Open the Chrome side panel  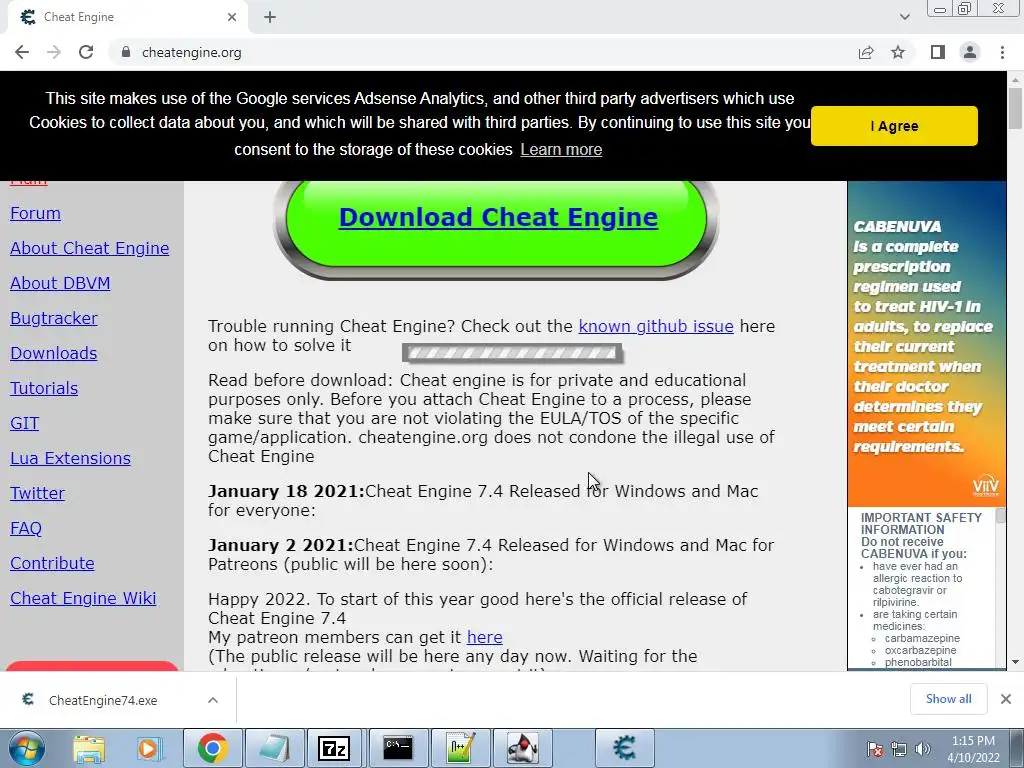tap(938, 52)
